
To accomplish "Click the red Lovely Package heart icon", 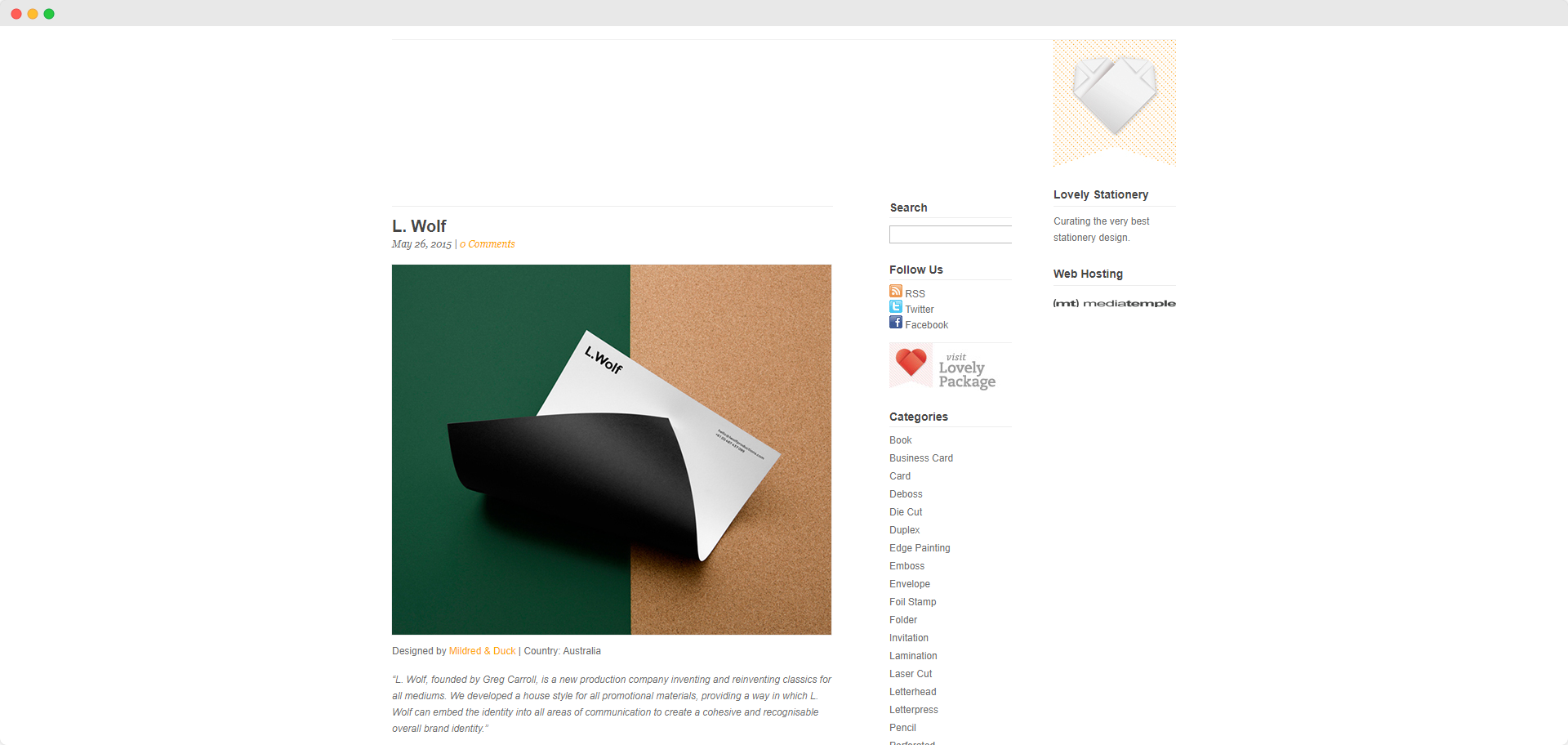I will tap(911, 364).
